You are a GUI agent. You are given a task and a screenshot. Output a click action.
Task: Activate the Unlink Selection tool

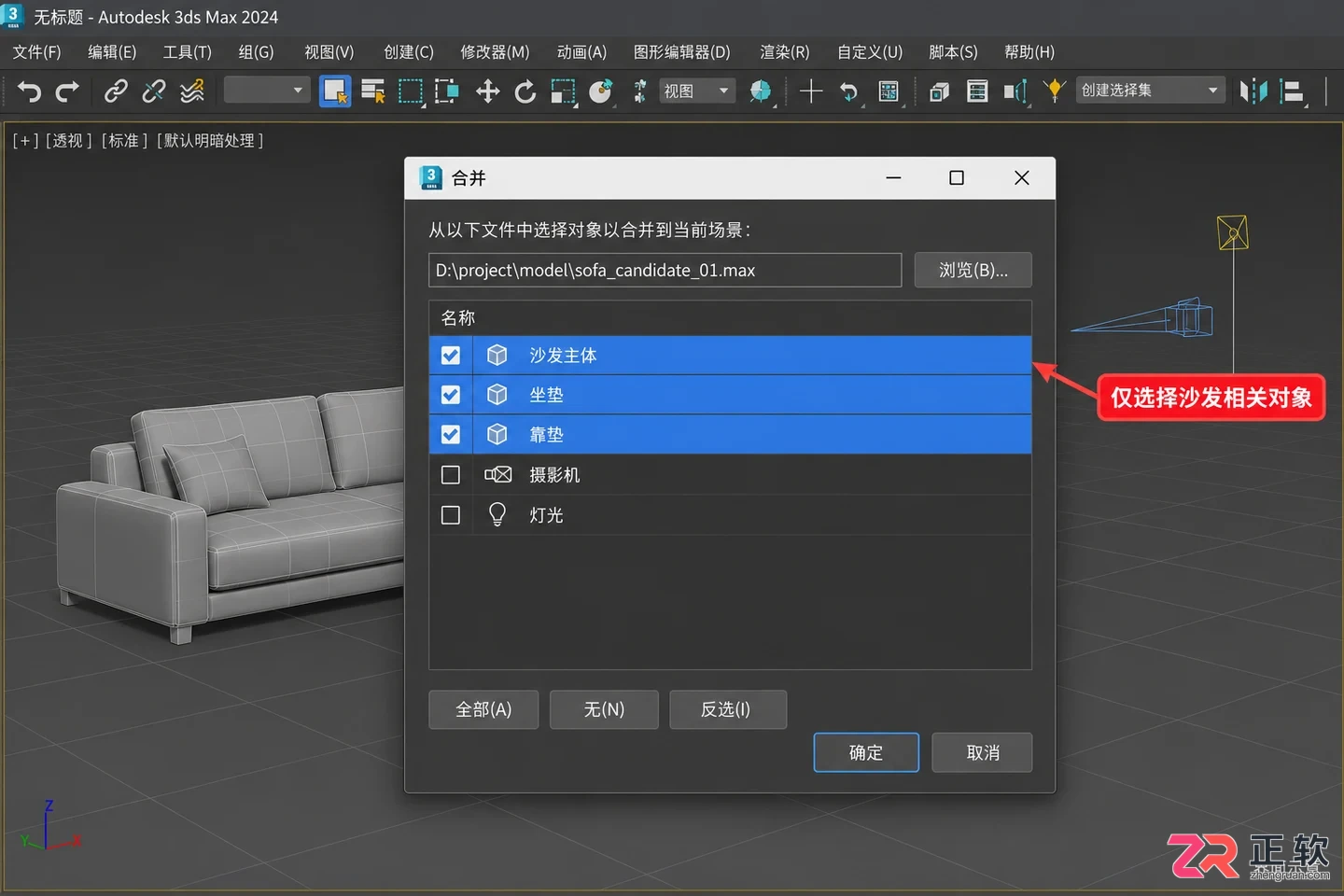coord(154,91)
